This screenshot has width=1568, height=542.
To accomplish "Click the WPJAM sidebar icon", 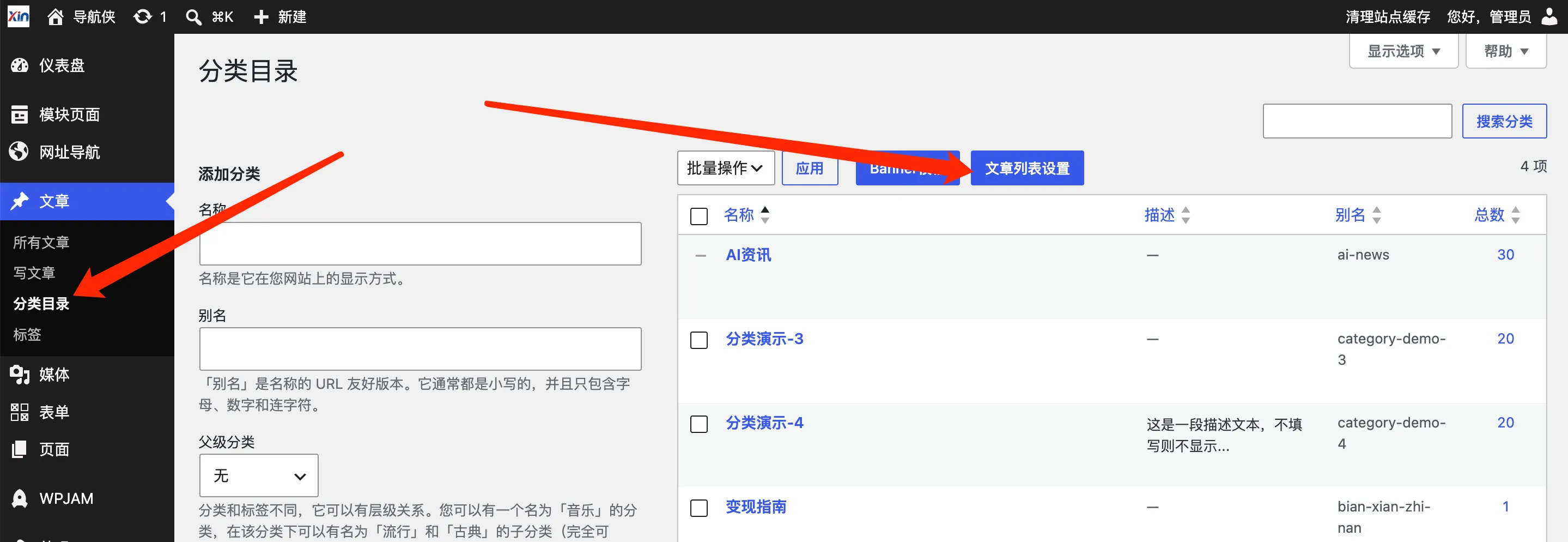I will pyautogui.click(x=20, y=499).
